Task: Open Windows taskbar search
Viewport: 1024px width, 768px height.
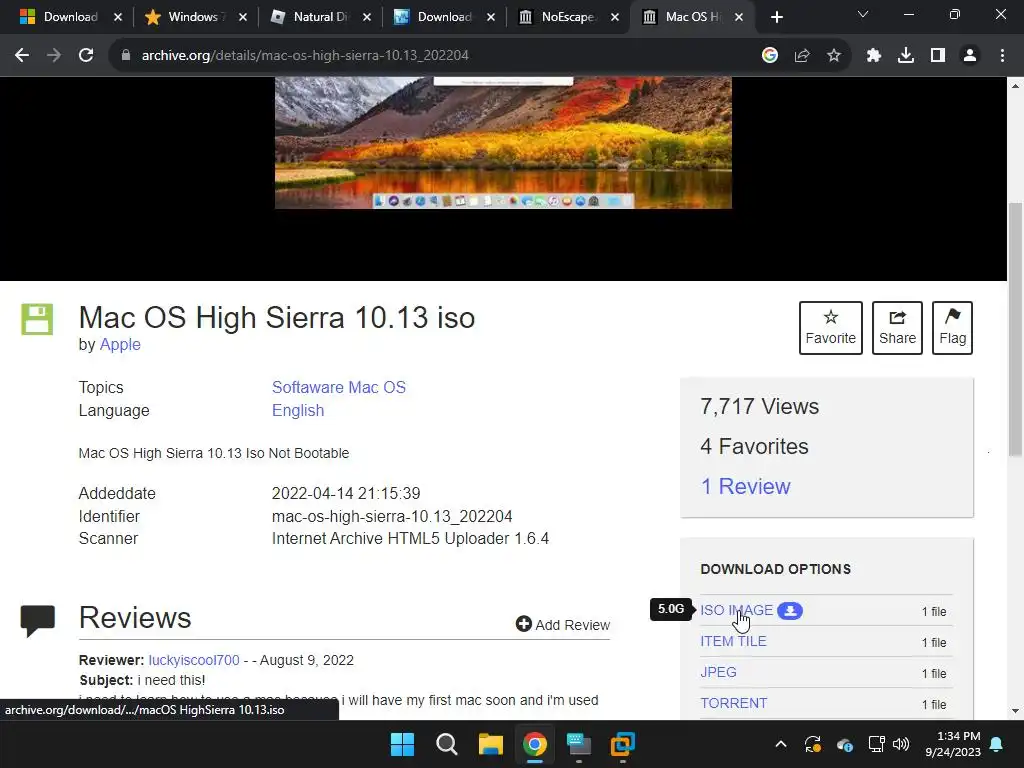Action: point(447,744)
